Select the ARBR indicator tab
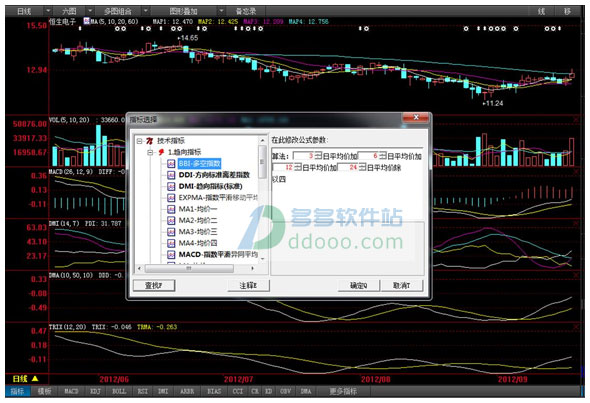This screenshot has height=403, width=590. [x=187, y=391]
